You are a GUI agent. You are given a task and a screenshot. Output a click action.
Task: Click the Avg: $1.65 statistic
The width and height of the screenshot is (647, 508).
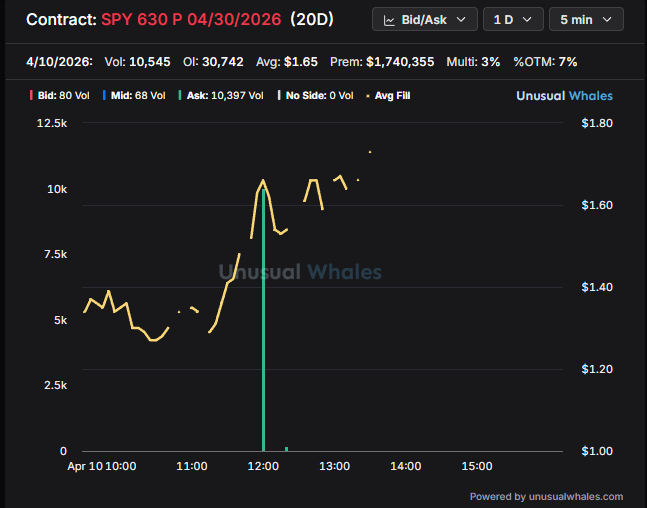point(287,62)
